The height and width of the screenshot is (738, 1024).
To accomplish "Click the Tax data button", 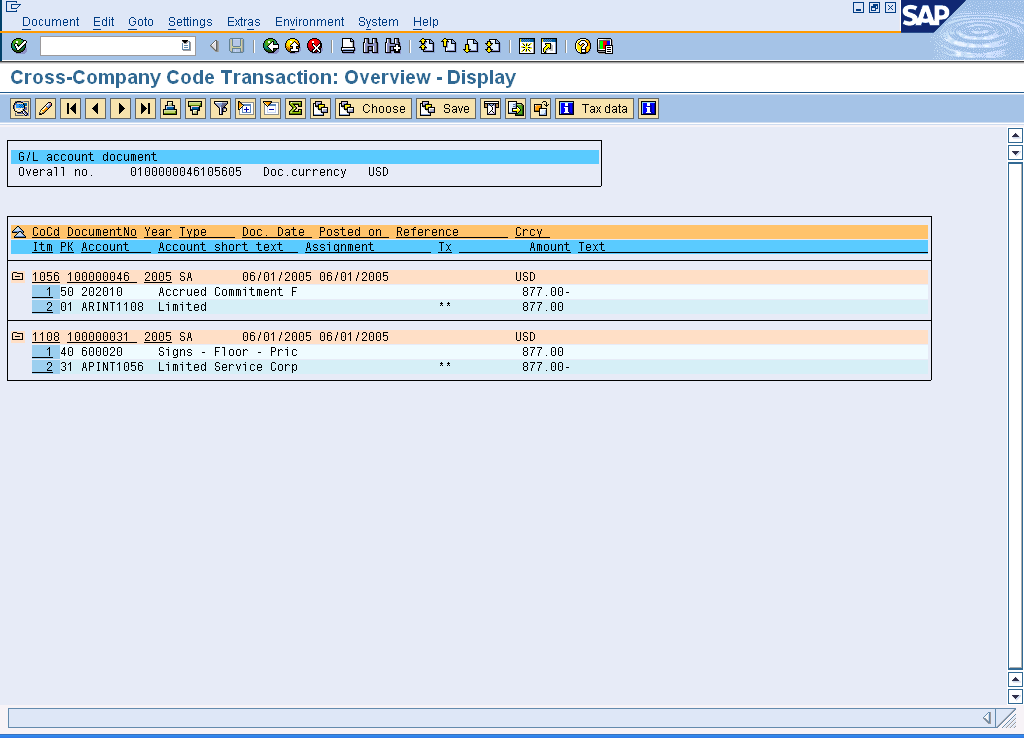I will pyautogui.click(x=594, y=108).
